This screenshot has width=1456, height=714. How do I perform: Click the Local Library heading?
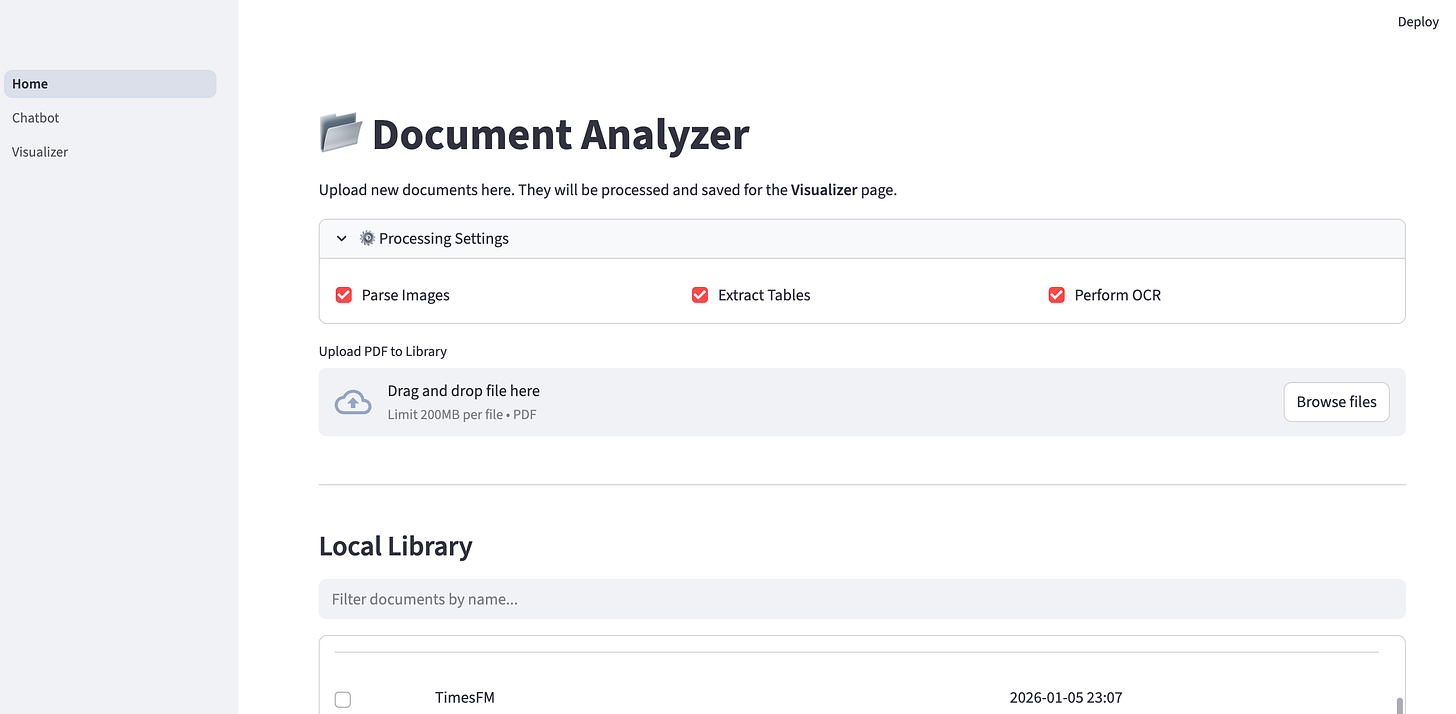click(x=396, y=546)
